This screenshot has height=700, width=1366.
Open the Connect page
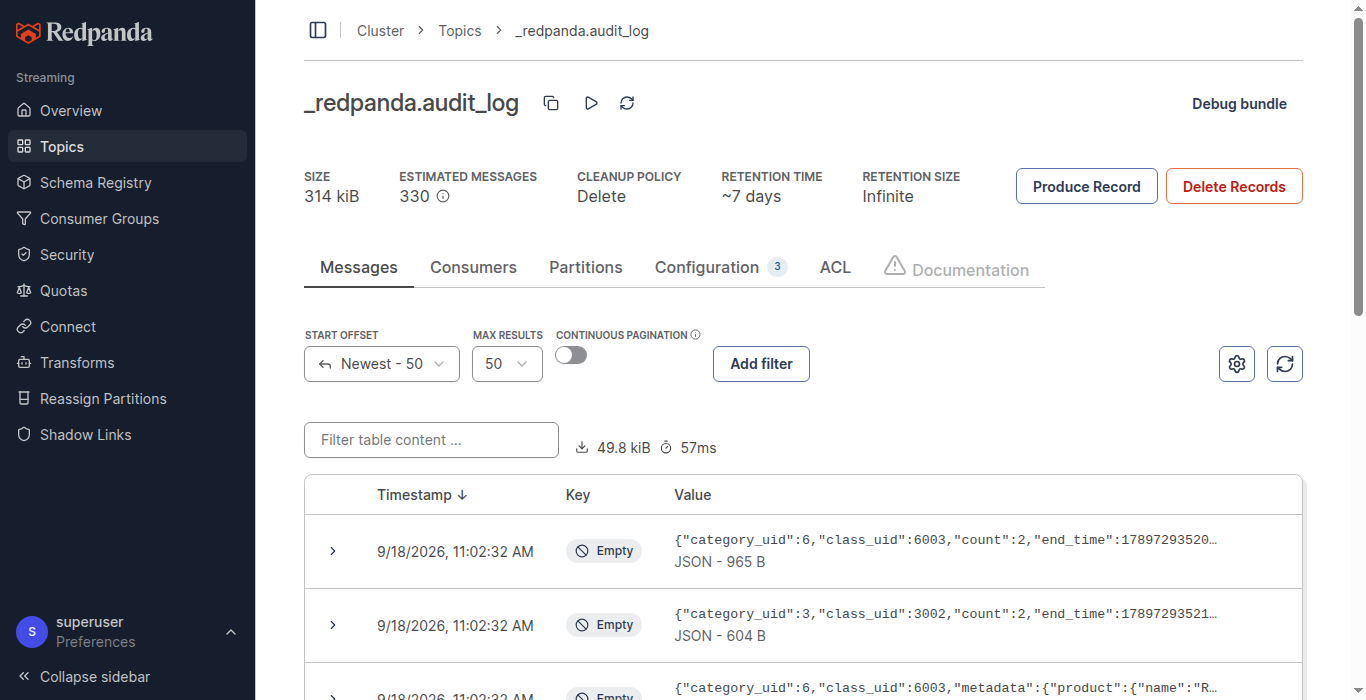click(x=127, y=327)
